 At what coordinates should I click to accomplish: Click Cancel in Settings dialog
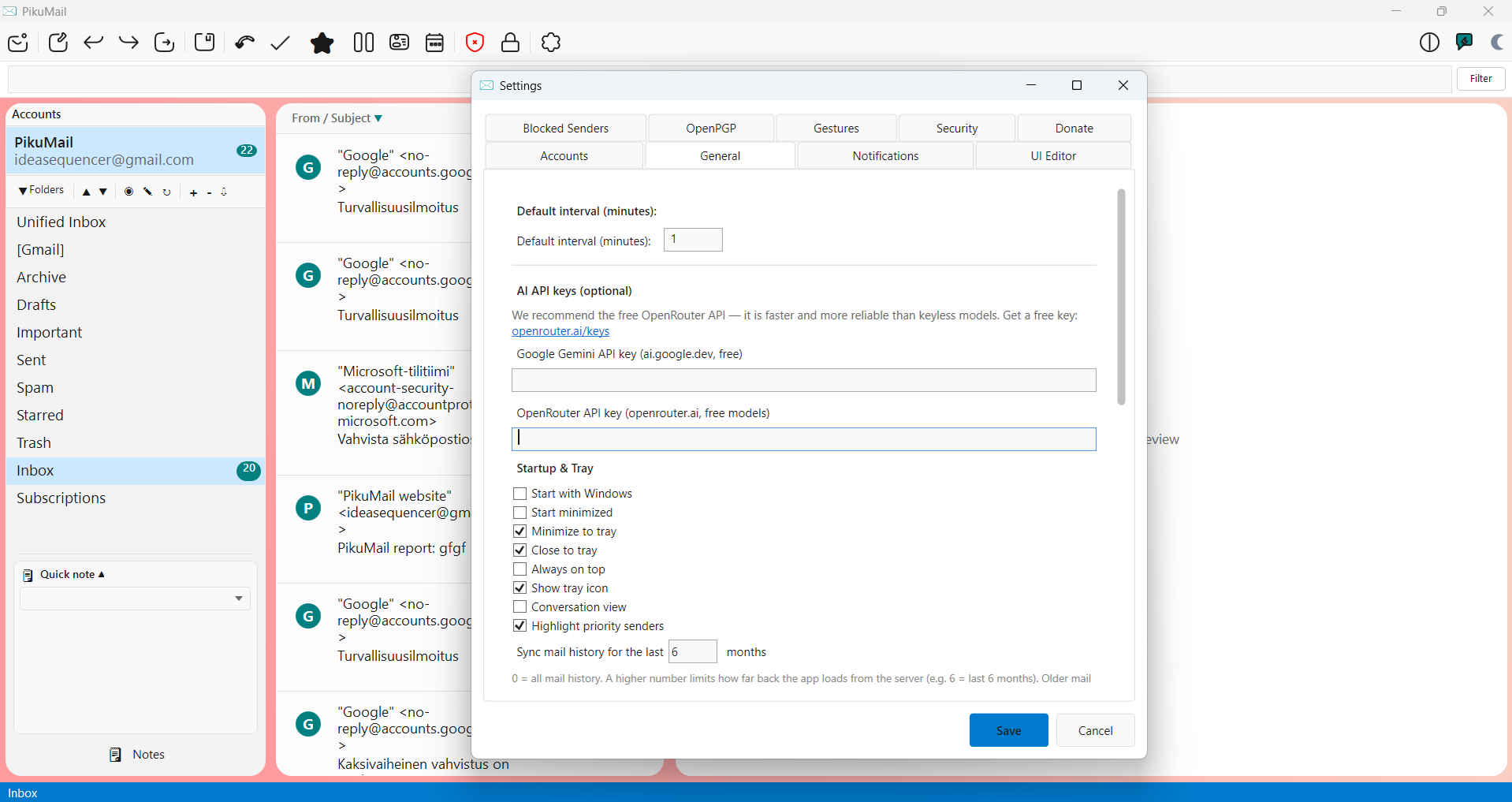1096,730
